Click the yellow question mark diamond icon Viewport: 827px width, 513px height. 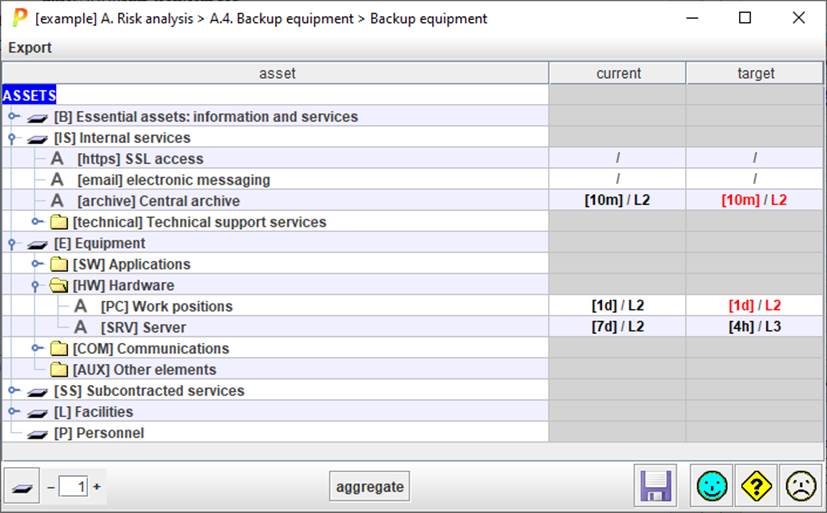757,487
